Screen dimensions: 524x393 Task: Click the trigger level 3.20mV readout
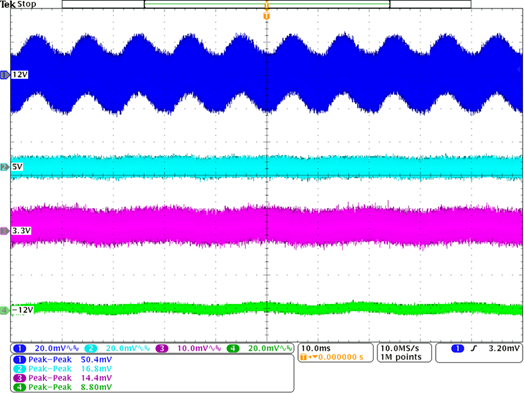(504, 349)
